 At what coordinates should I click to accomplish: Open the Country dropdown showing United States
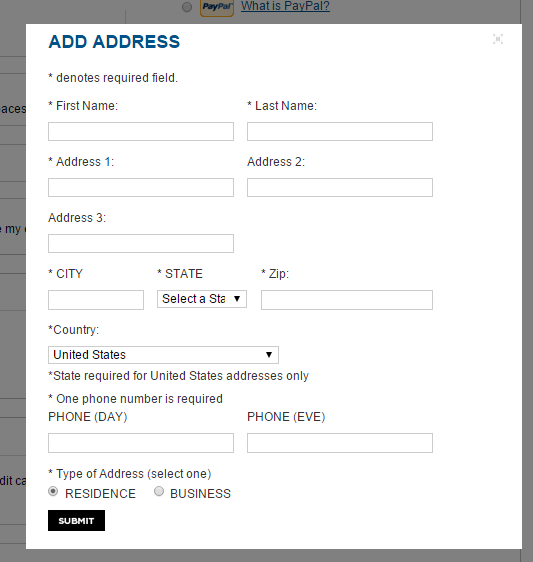(163, 355)
